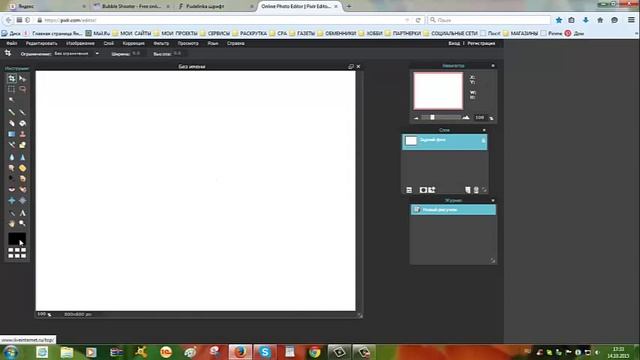Screen dimensions: 640x360
Task: Open the Слой menu
Action: (109, 43)
